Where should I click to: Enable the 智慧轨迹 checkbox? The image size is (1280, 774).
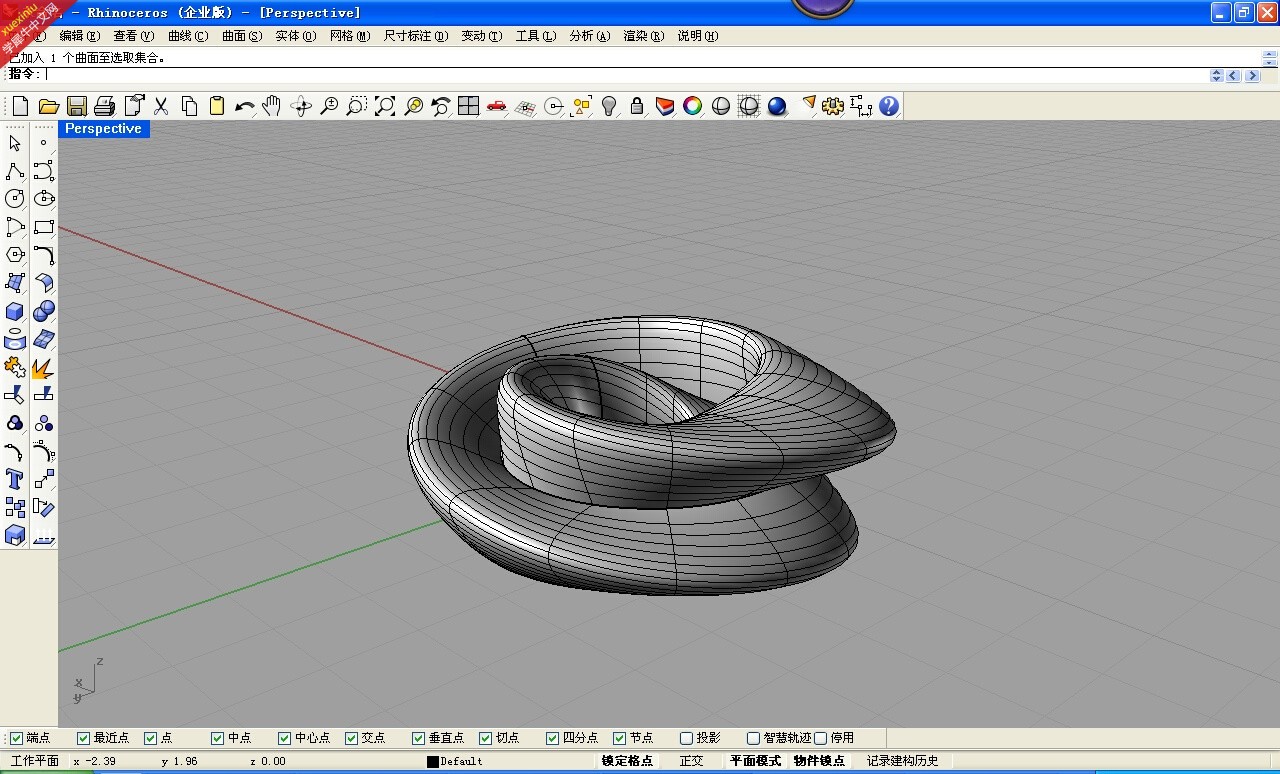click(753, 738)
